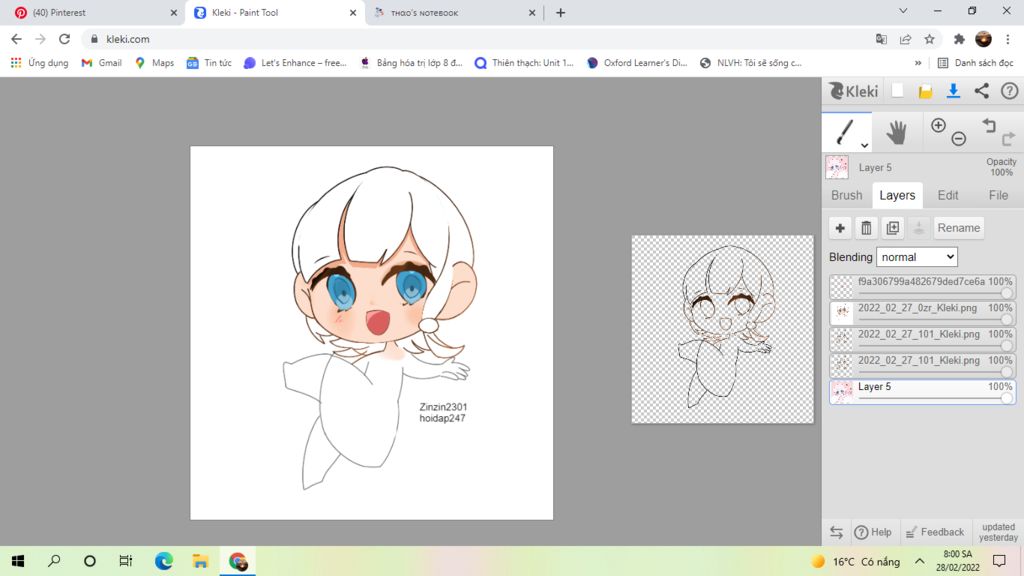Viewport: 1024px width, 576px height.
Task: Reload the kleki.com page
Action: [x=64, y=39]
